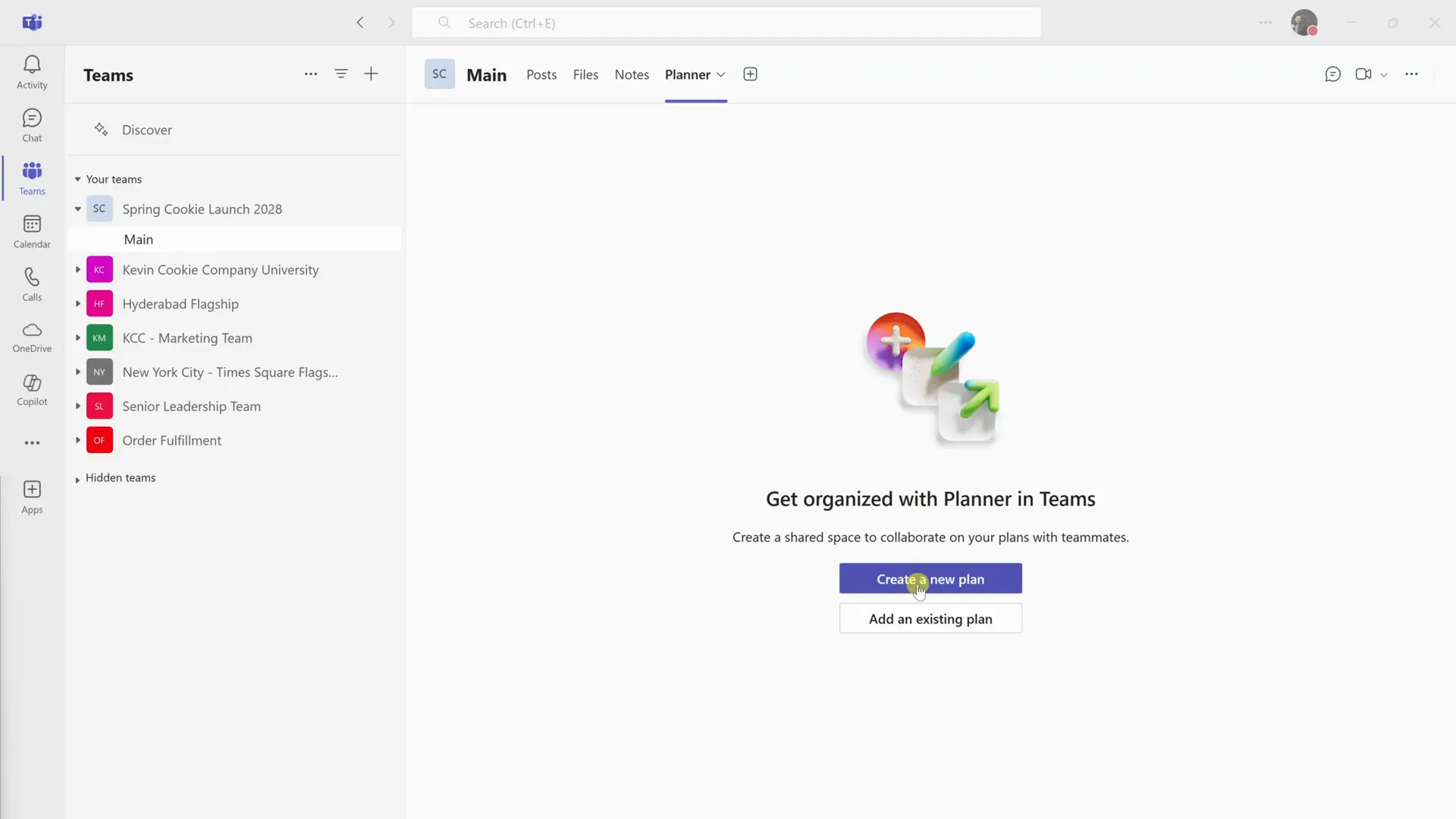Image resolution: width=1456 pixels, height=819 pixels.
Task: Open Spring Cookie Launch 2028 team
Action: [x=202, y=209]
